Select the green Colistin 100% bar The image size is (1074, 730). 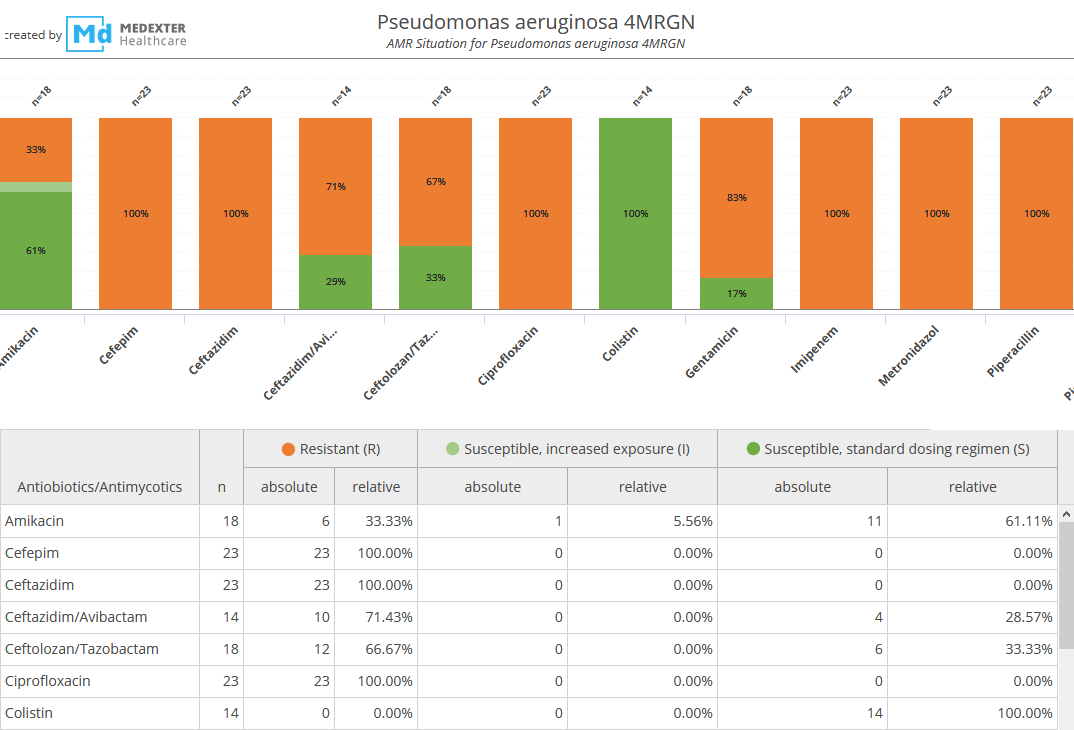point(635,214)
